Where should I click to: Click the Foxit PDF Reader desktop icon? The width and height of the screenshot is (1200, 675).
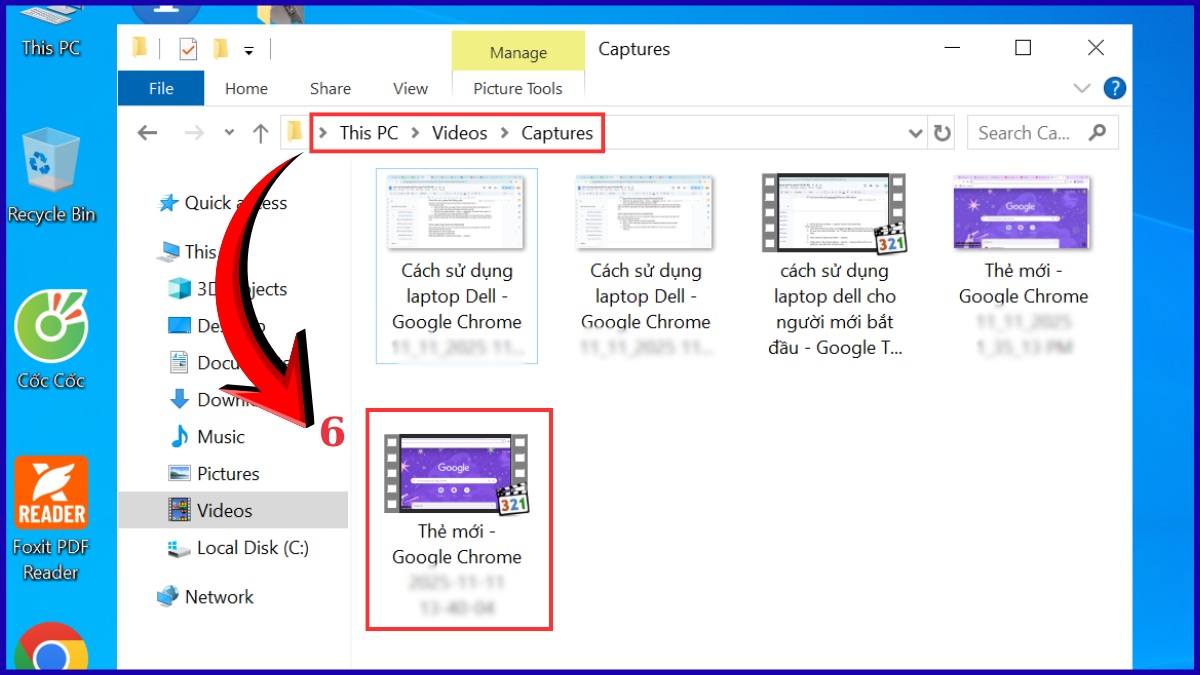(x=50, y=520)
